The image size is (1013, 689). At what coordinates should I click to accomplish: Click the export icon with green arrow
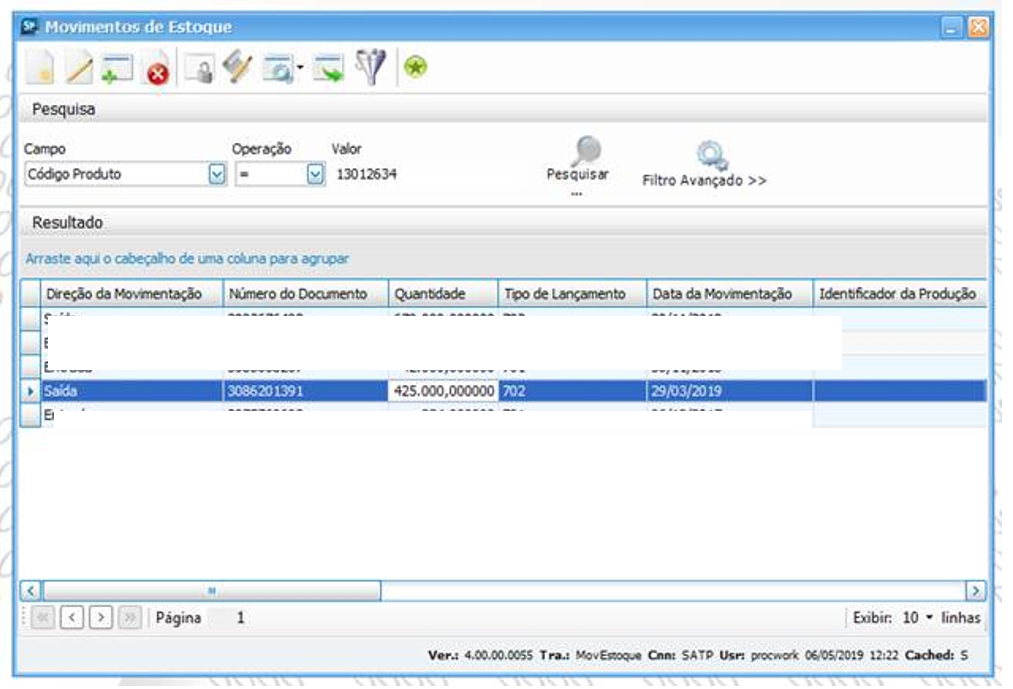[328, 70]
